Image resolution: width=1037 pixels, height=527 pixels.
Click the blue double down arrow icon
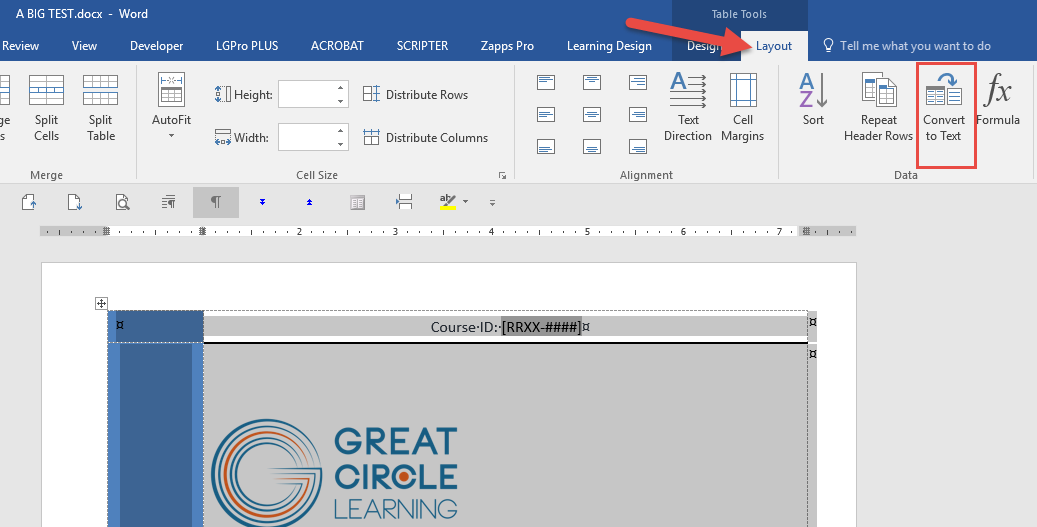[263, 202]
